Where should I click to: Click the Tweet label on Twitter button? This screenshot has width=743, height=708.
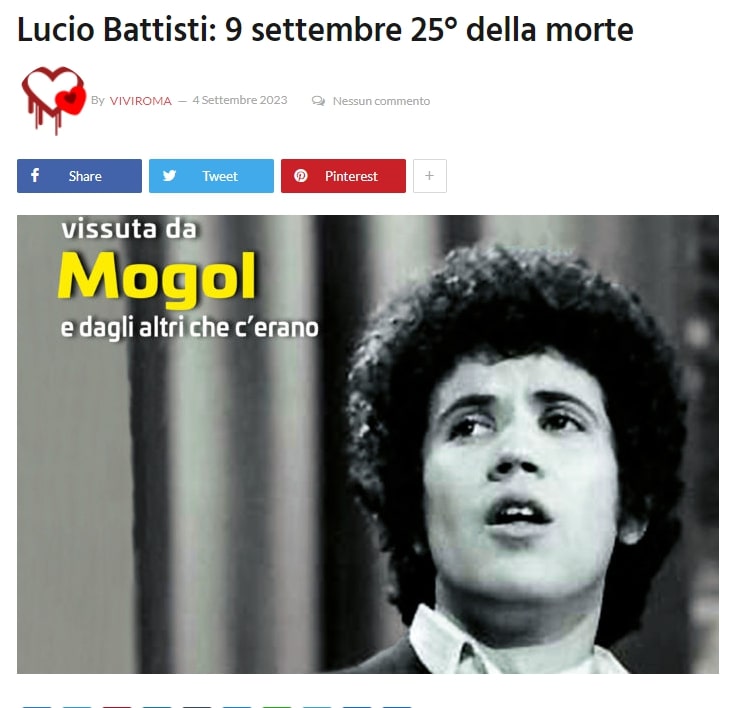pos(220,176)
